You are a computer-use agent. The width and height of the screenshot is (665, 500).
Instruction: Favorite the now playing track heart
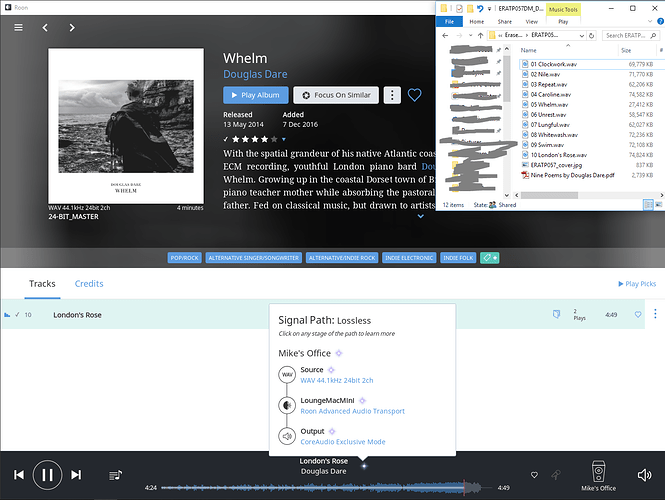coord(534,475)
